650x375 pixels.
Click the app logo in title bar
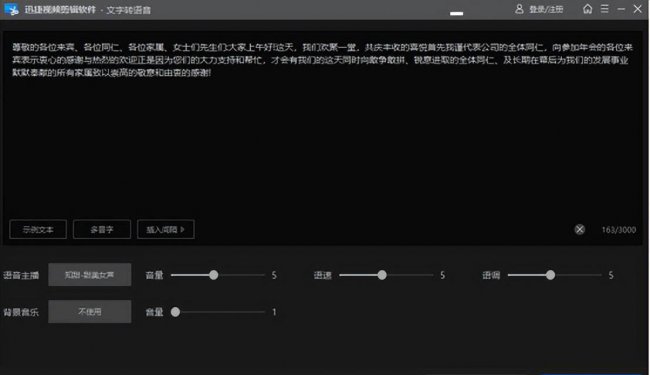[x=12, y=9]
